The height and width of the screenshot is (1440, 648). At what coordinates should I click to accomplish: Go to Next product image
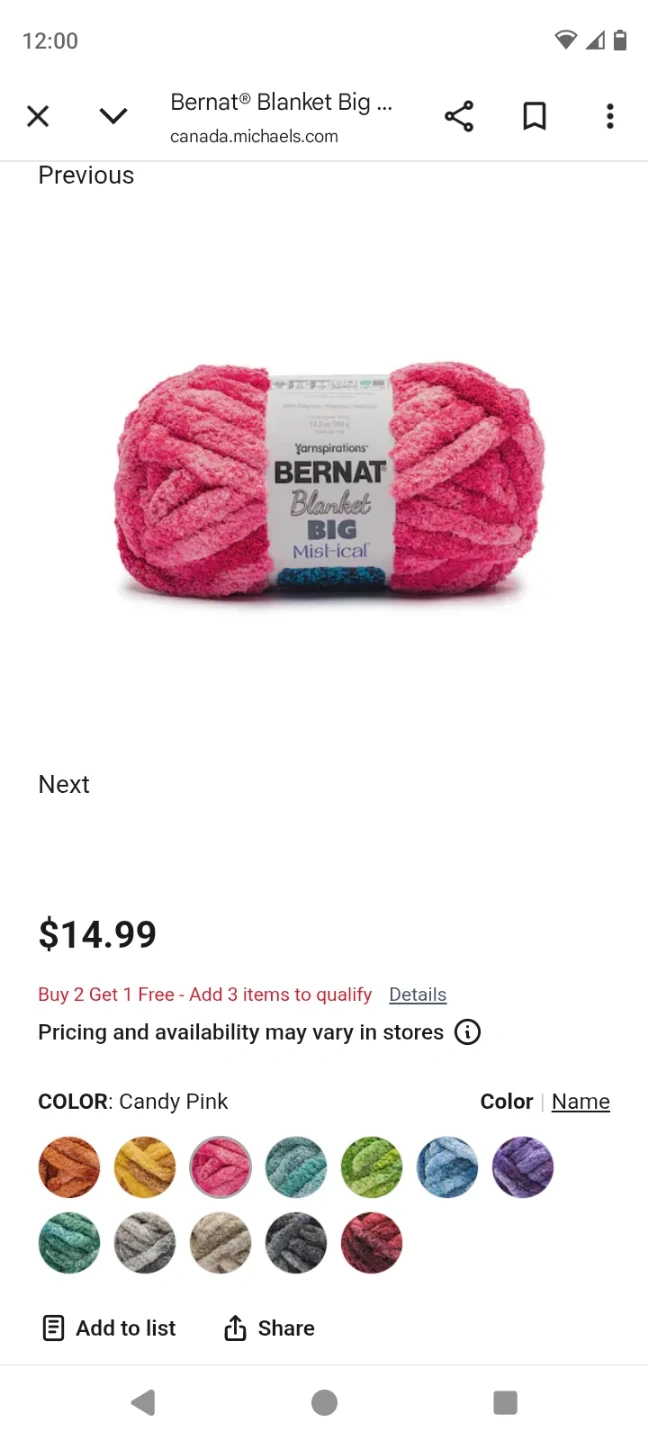point(64,784)
